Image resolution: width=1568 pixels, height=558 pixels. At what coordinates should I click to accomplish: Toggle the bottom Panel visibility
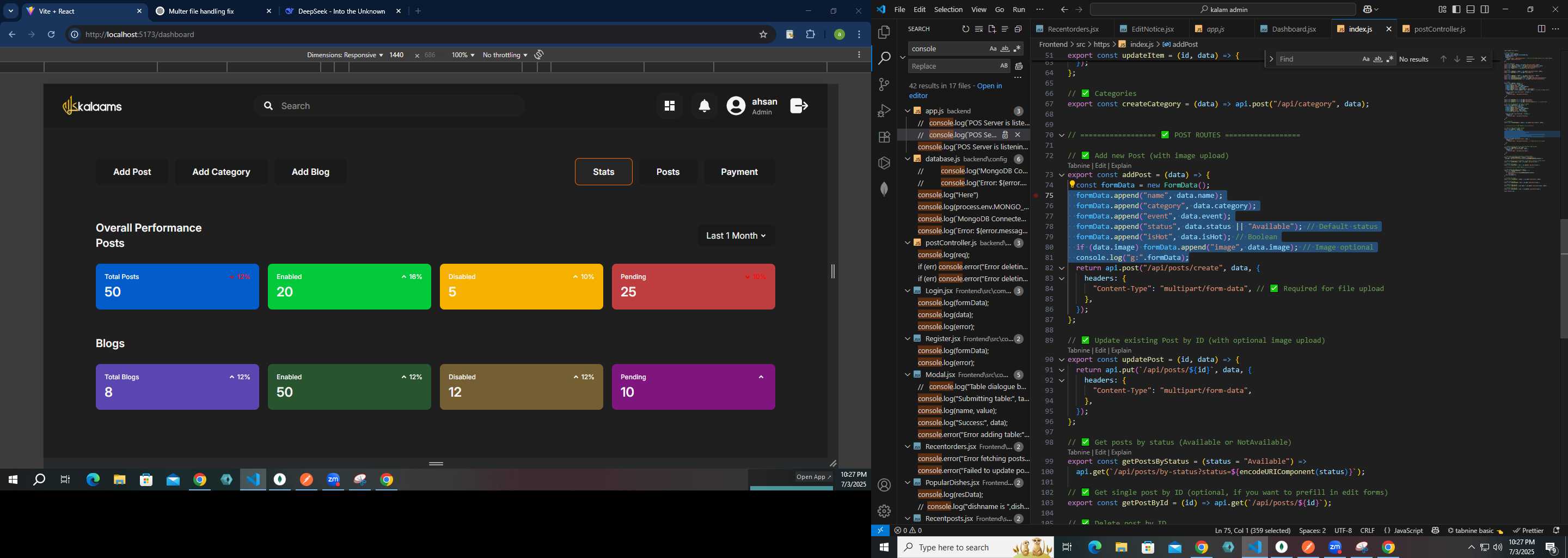coord(1471,10)
